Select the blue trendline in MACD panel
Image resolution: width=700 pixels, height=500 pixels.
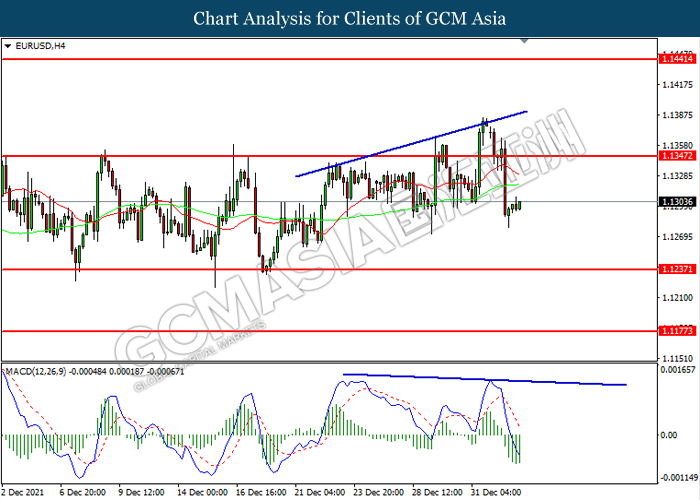(485, 379)
